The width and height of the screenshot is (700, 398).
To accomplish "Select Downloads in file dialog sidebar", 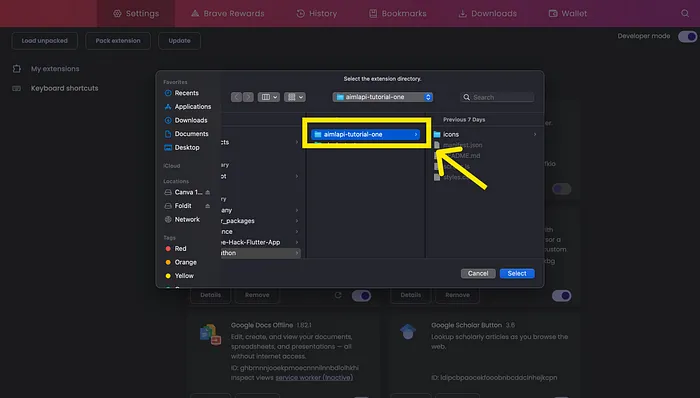I will (191, 120).
